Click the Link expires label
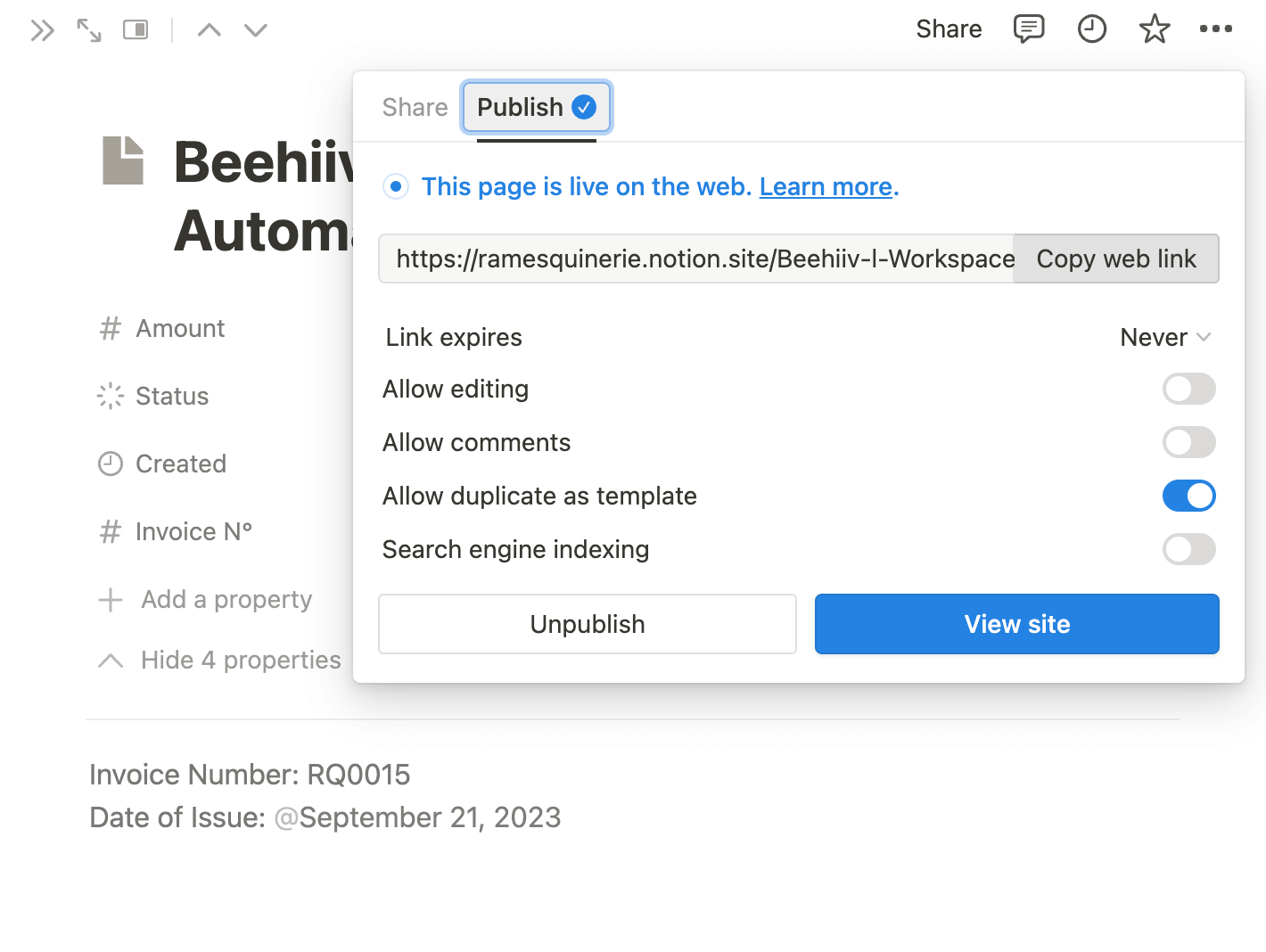1266x952 pixels. click(x=454, y=337)
